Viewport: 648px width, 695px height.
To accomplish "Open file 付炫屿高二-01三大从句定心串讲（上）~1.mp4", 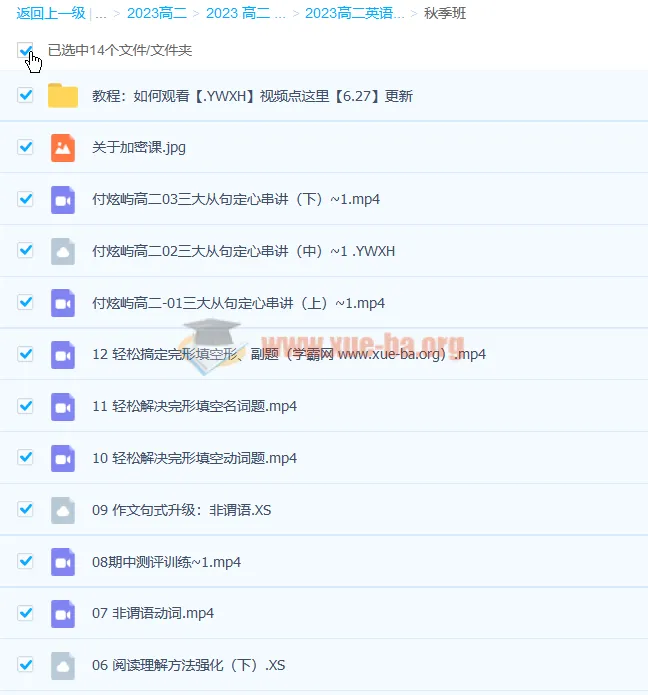I will (x=238, y=303).
